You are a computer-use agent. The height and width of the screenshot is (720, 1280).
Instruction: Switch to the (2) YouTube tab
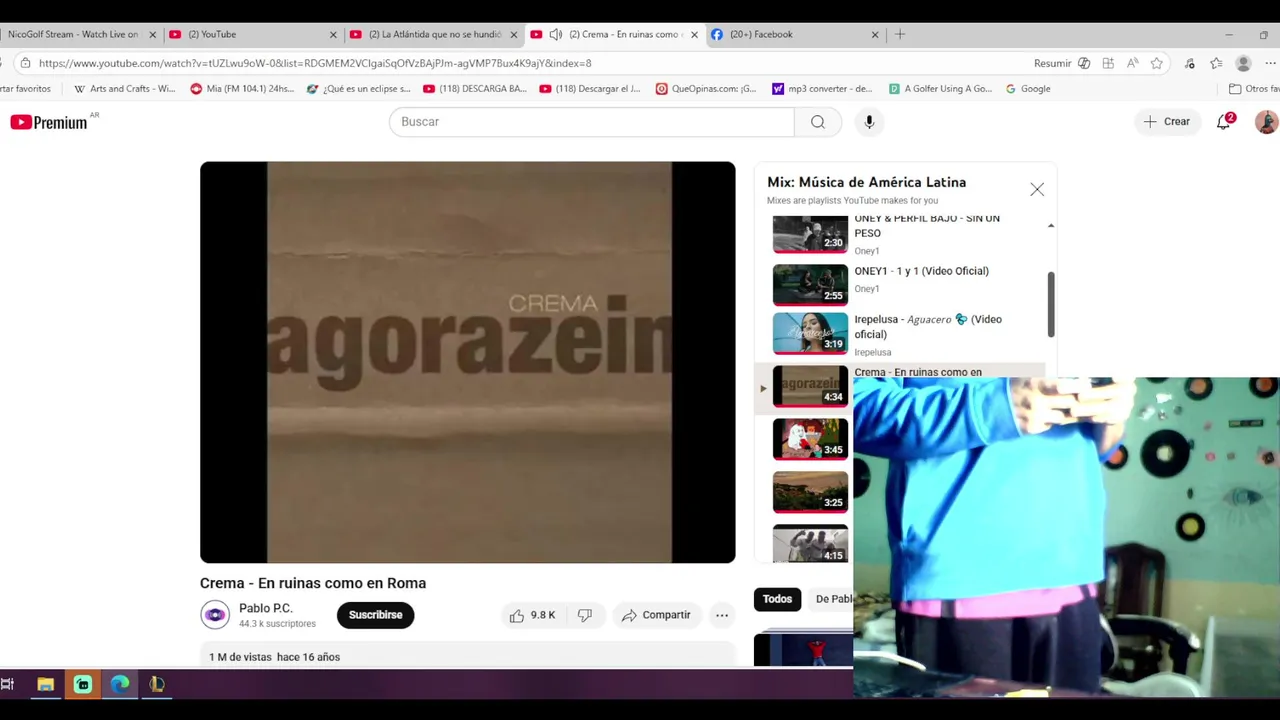click(x=254, y=34)
